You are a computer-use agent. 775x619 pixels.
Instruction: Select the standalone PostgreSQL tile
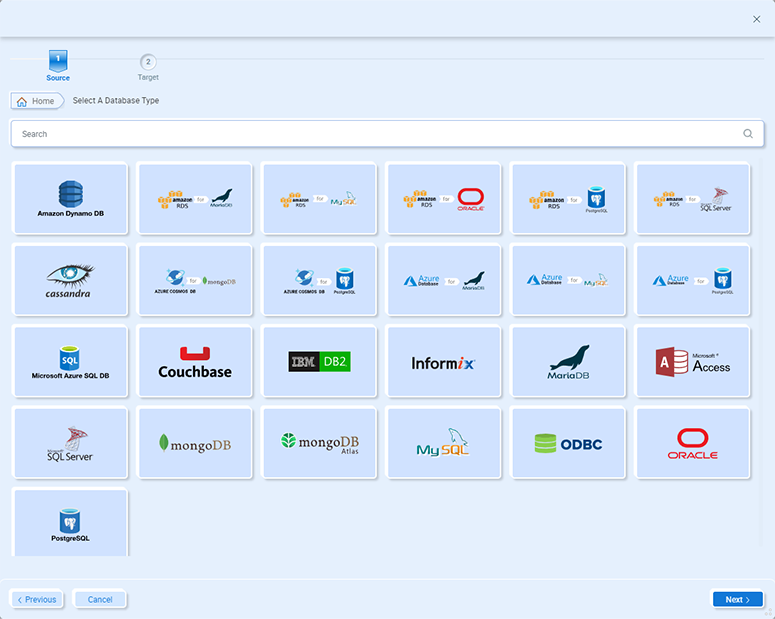(x=70, y=523)
